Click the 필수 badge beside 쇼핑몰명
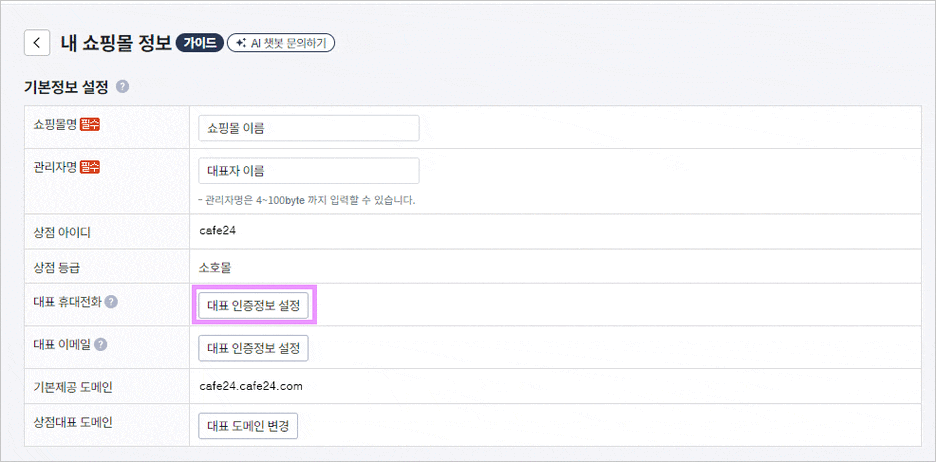936x462 pixels. tap(90, 125)
